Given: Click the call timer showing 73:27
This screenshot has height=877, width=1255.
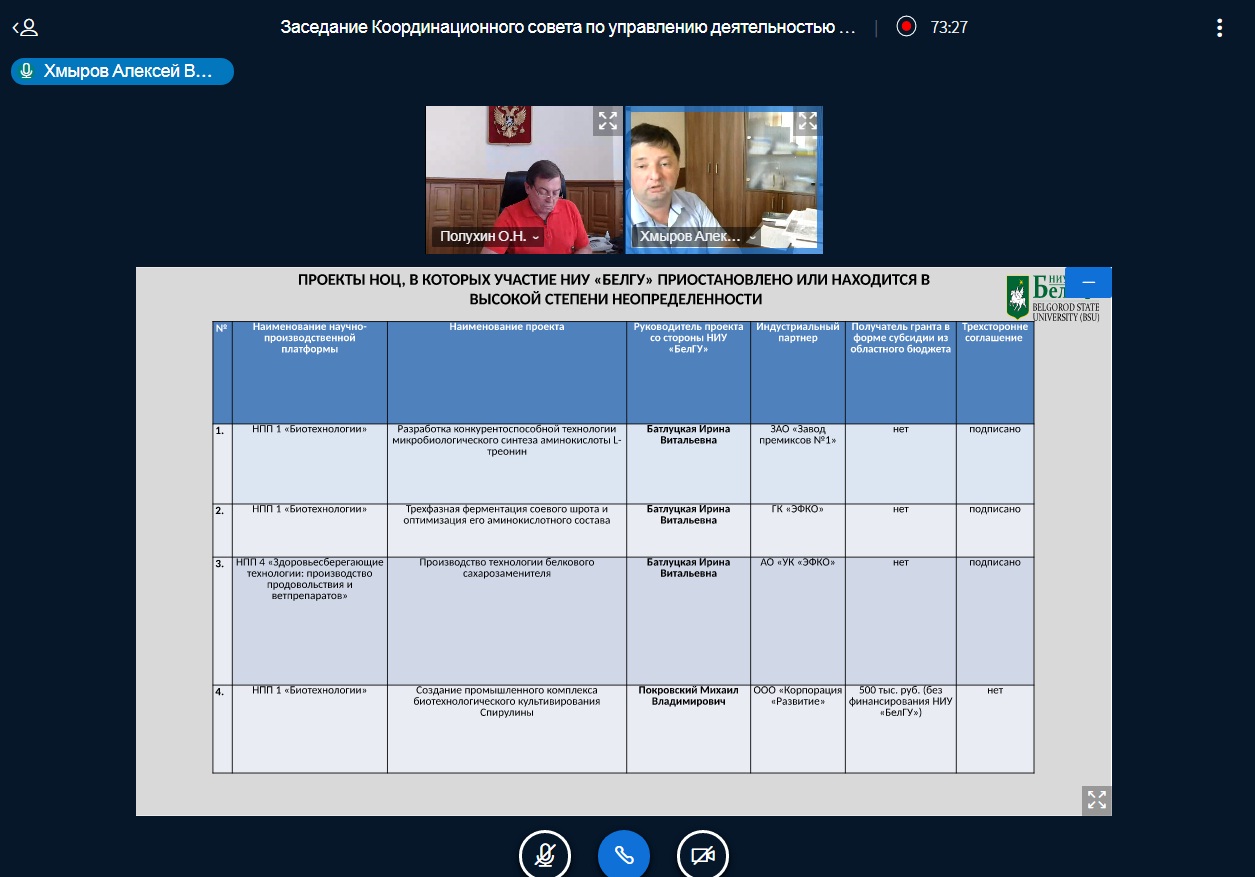Looking at the screenshot, I should 949,27.
